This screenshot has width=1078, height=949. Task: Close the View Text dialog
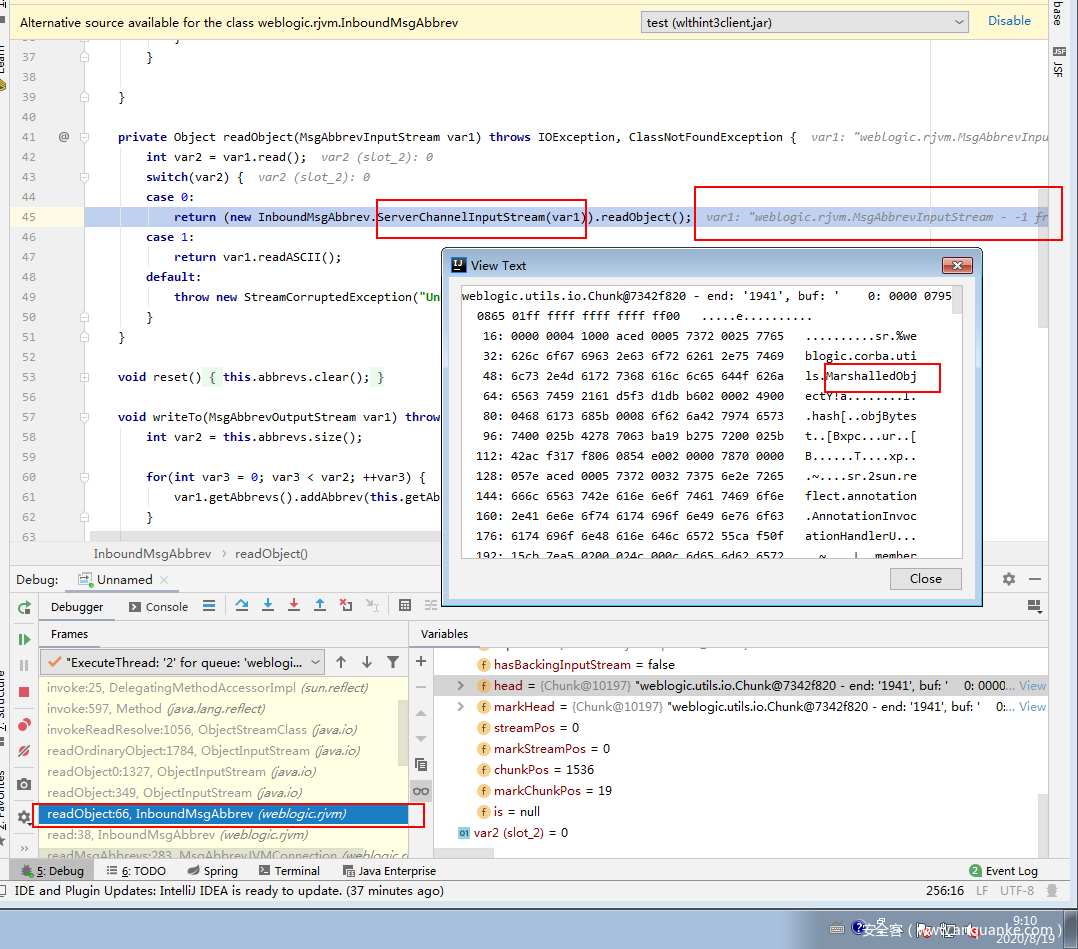(x=925, y=579)
